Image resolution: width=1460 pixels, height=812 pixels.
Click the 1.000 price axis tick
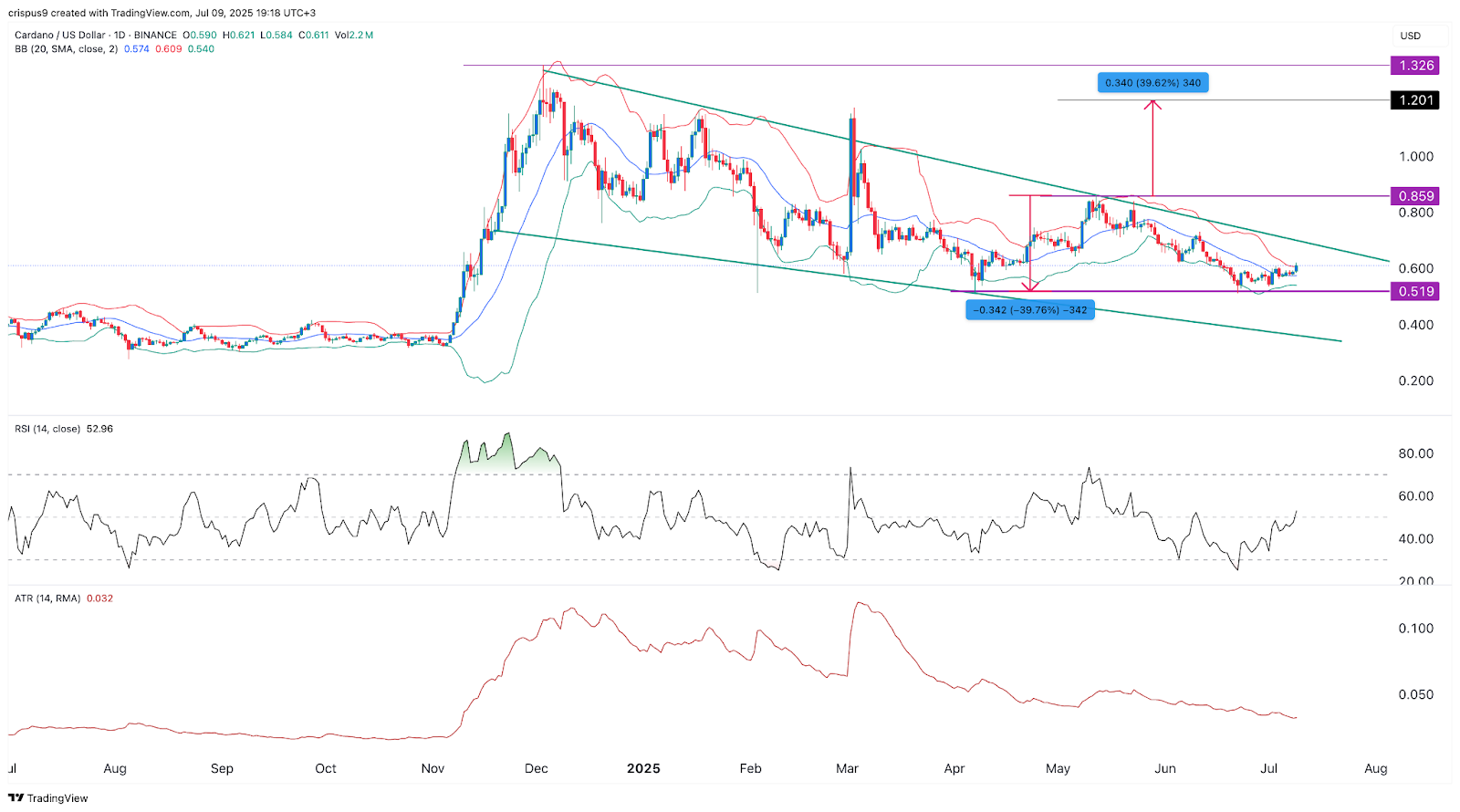click(x=1416, y=156)
